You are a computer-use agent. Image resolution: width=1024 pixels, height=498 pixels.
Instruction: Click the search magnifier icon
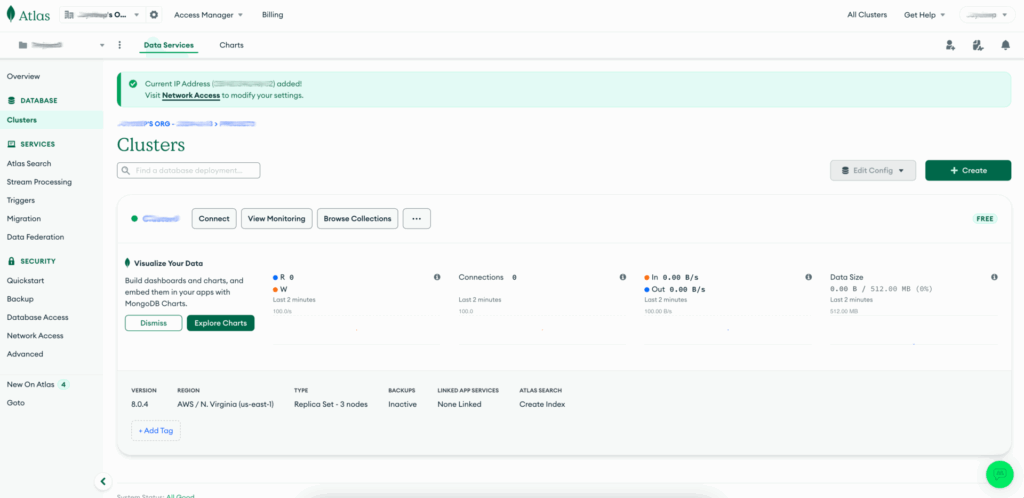tap(125, 170)
